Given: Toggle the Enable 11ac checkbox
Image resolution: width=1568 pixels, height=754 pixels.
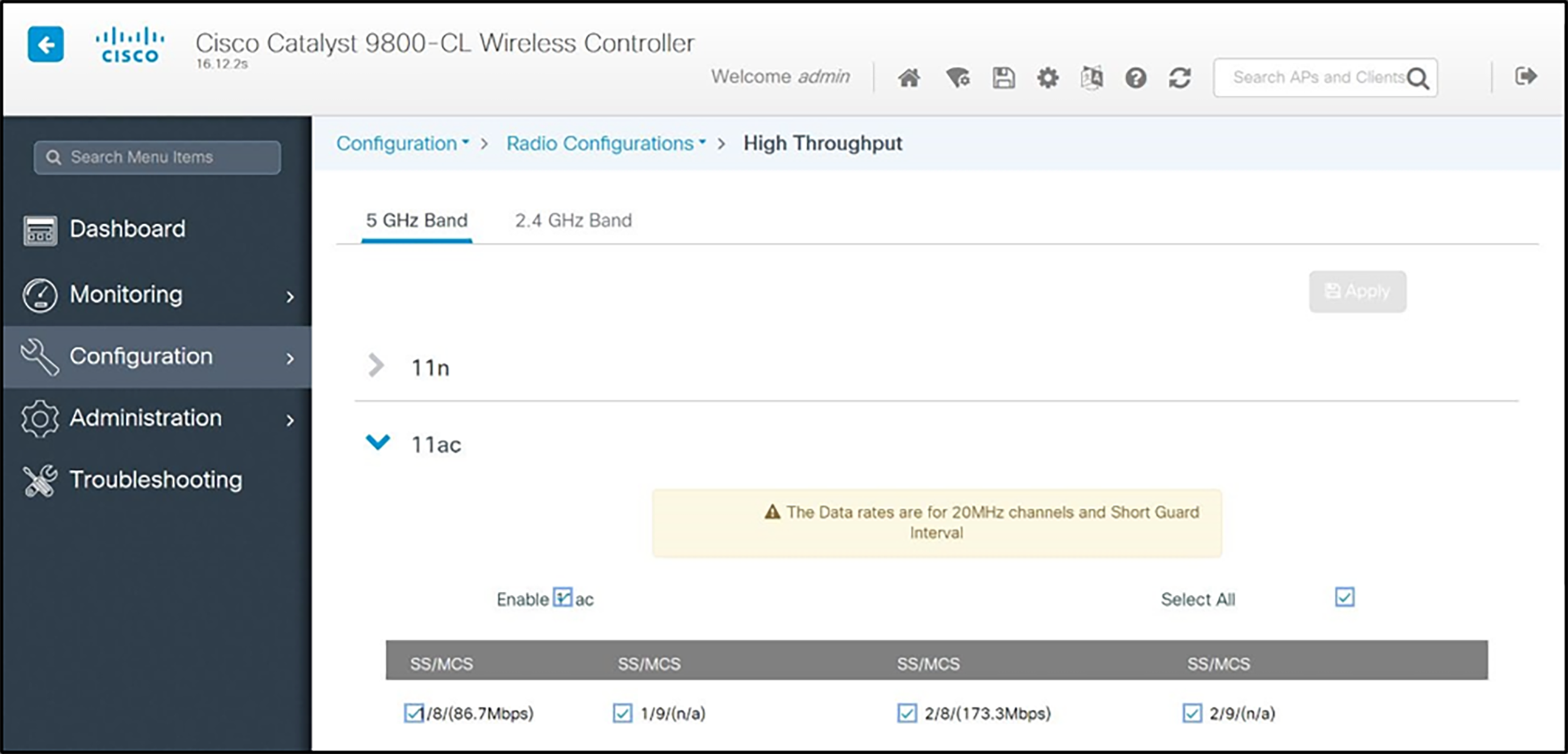Looking at the screenshot, I should pyautogui.click(x=562, y=597).
